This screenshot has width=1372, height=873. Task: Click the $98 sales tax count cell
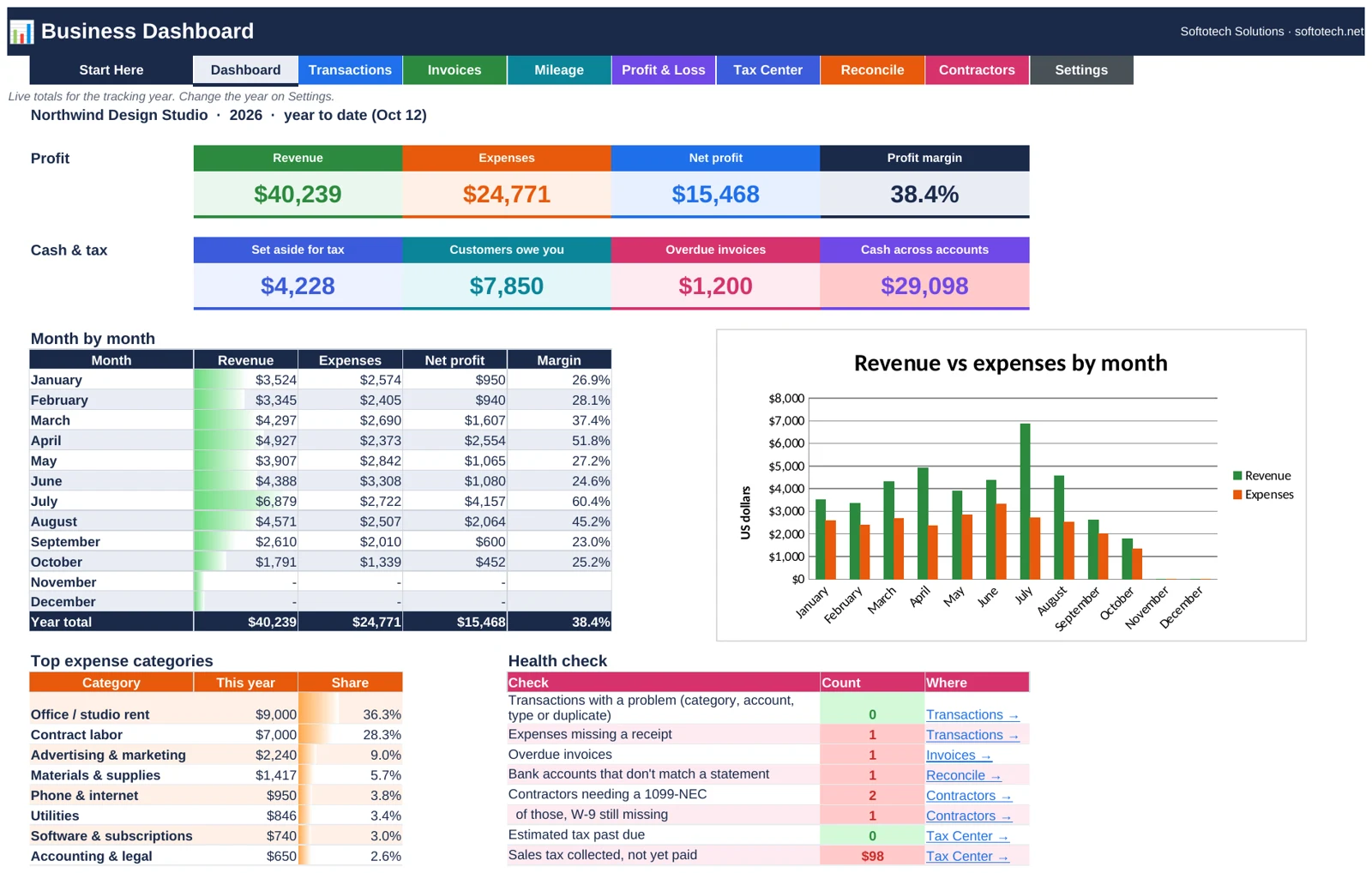point(872,857)
